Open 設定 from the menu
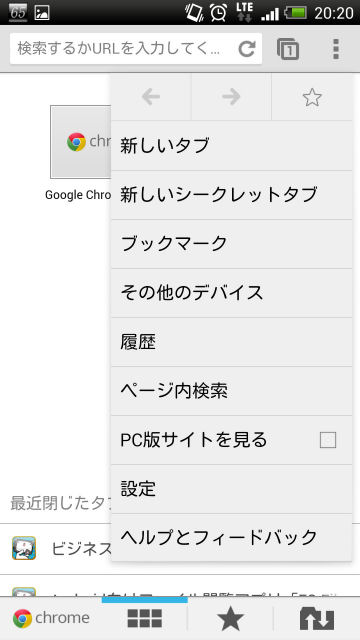Viewport: 360px width, 640px height. click(x=231, y=489)
